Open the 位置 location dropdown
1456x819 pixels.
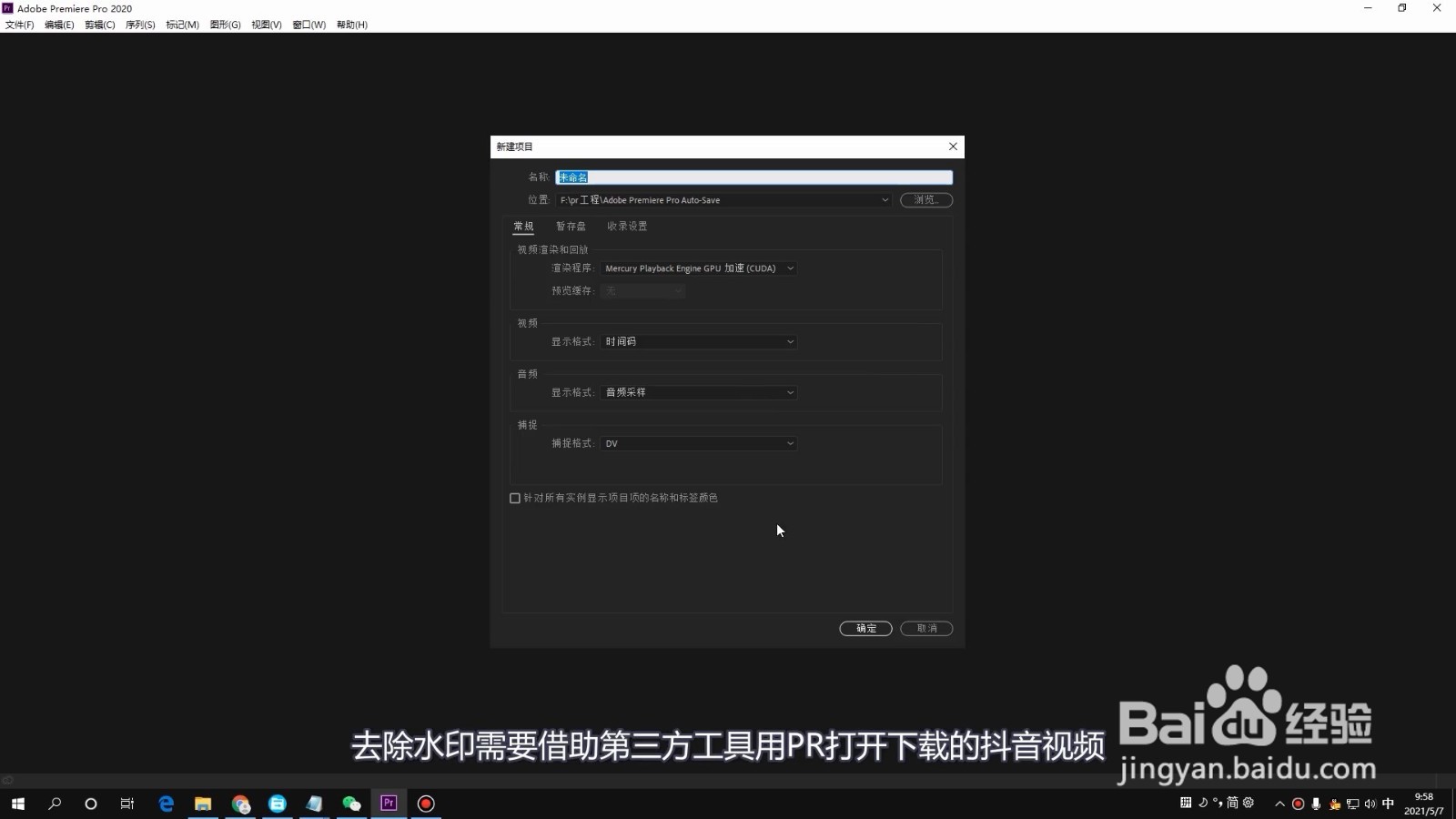click(x=723, y=200)
